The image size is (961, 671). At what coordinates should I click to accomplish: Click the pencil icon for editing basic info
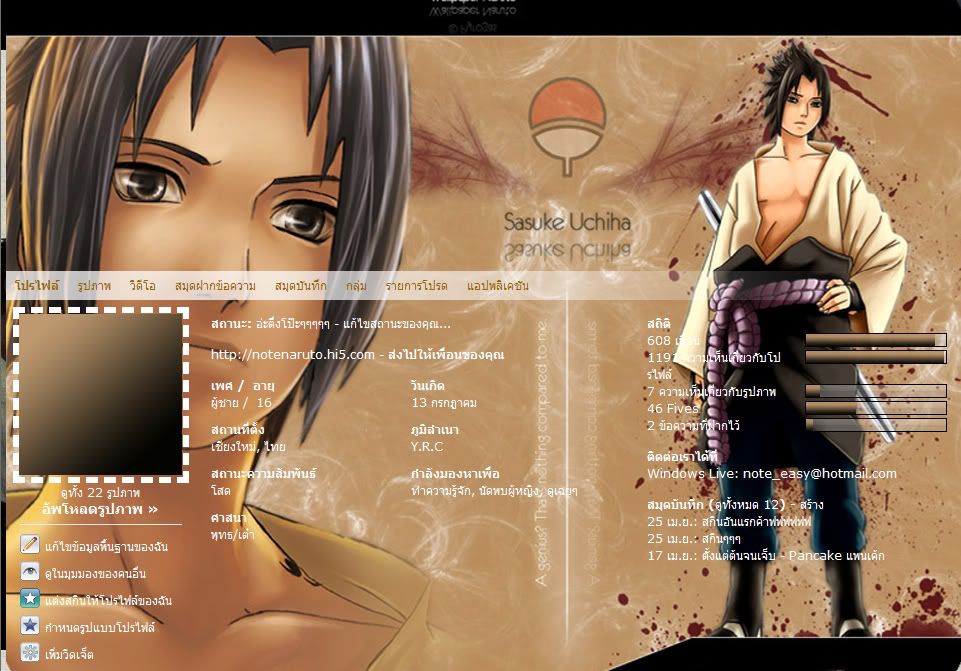click(30, 544)
